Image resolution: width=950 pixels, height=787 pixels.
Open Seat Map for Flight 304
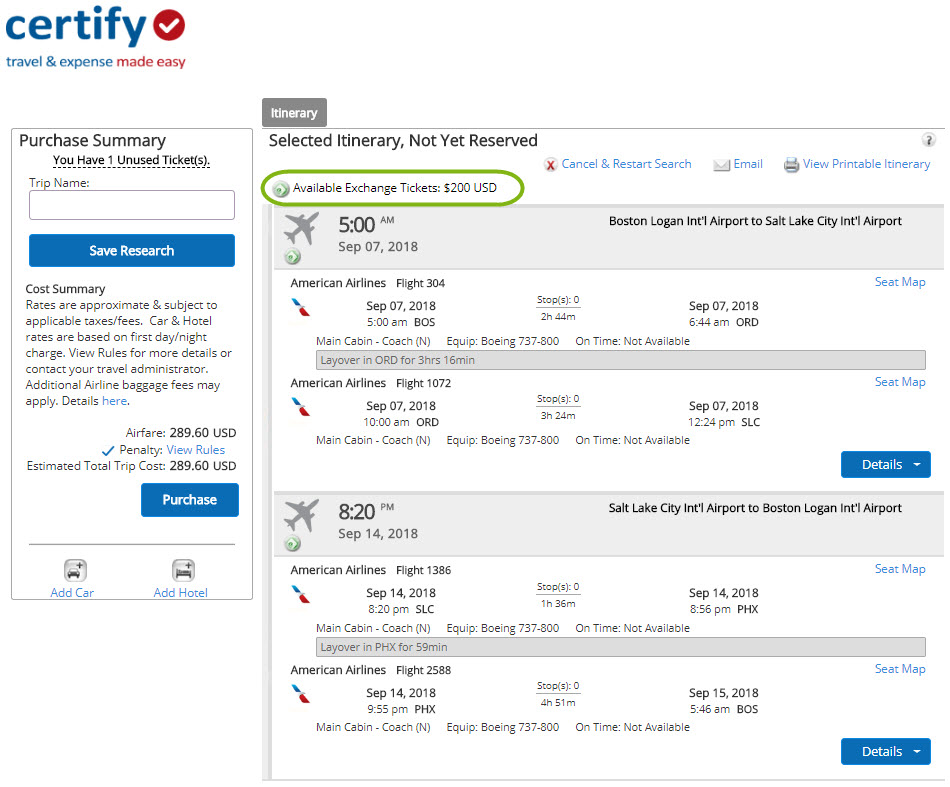(x=900, y=282)
